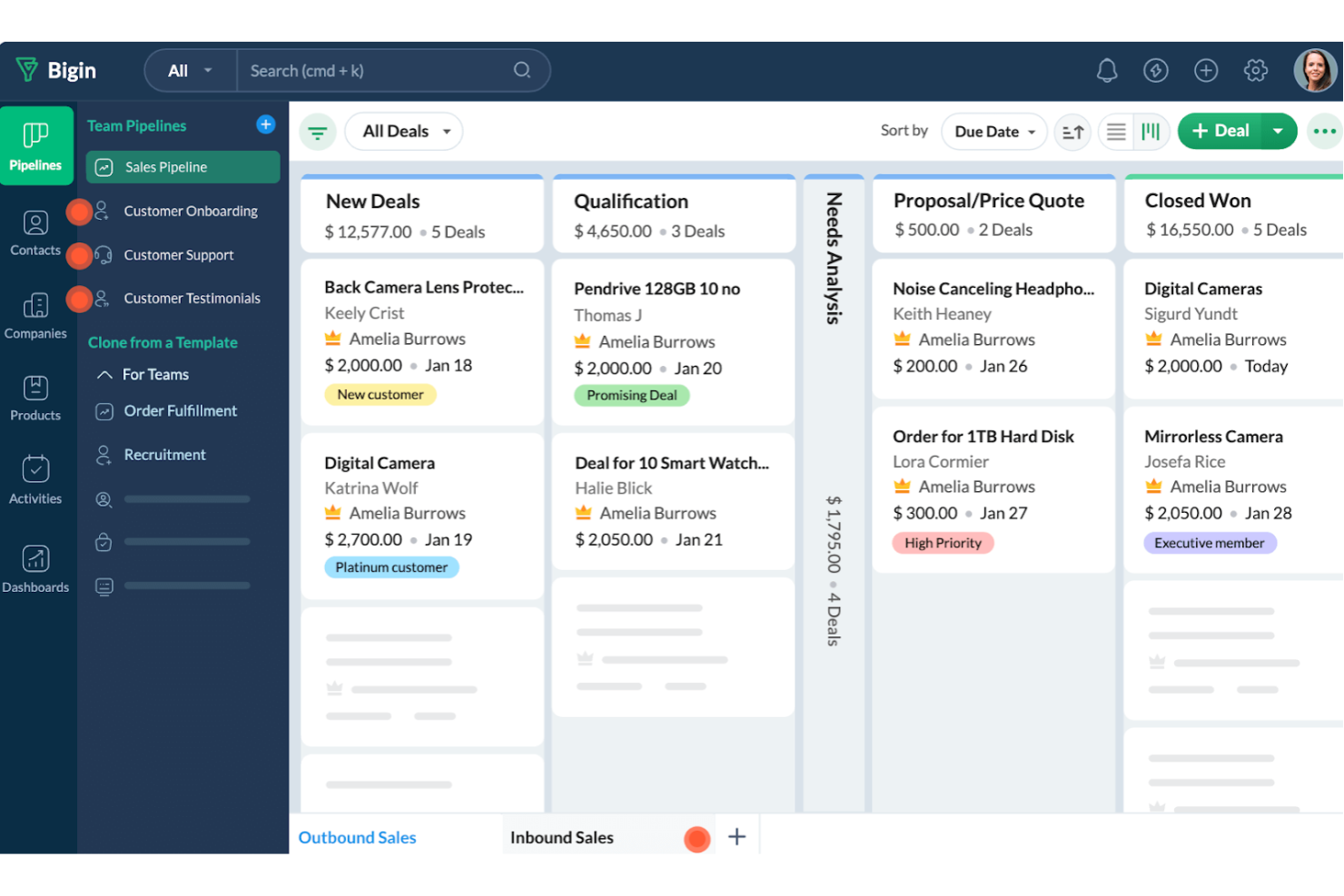Open notifications bell
This screenshot has height=896, width=1344.
1107,70
